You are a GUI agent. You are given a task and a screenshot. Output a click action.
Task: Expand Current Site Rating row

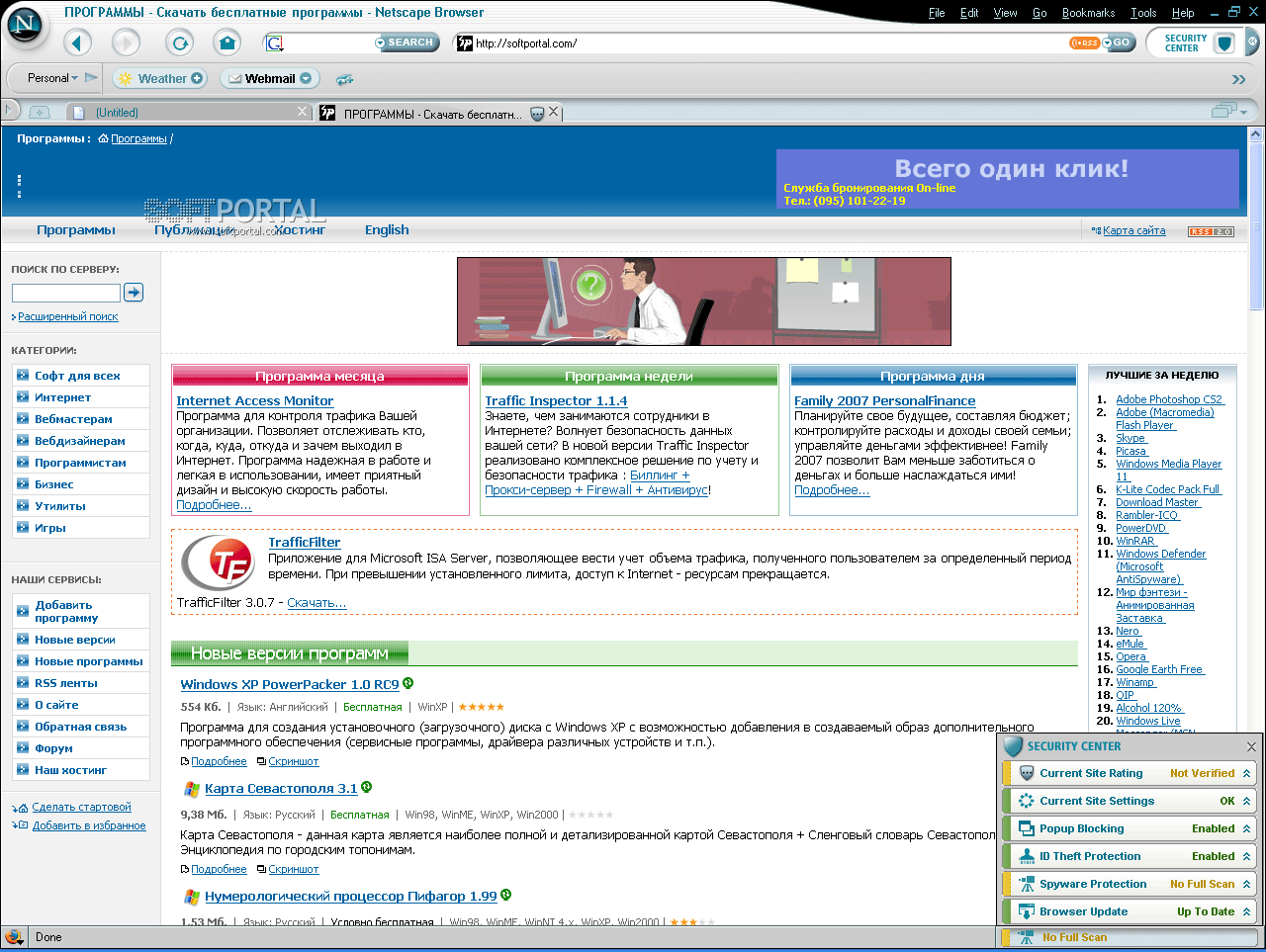[x=1246, y=773]
